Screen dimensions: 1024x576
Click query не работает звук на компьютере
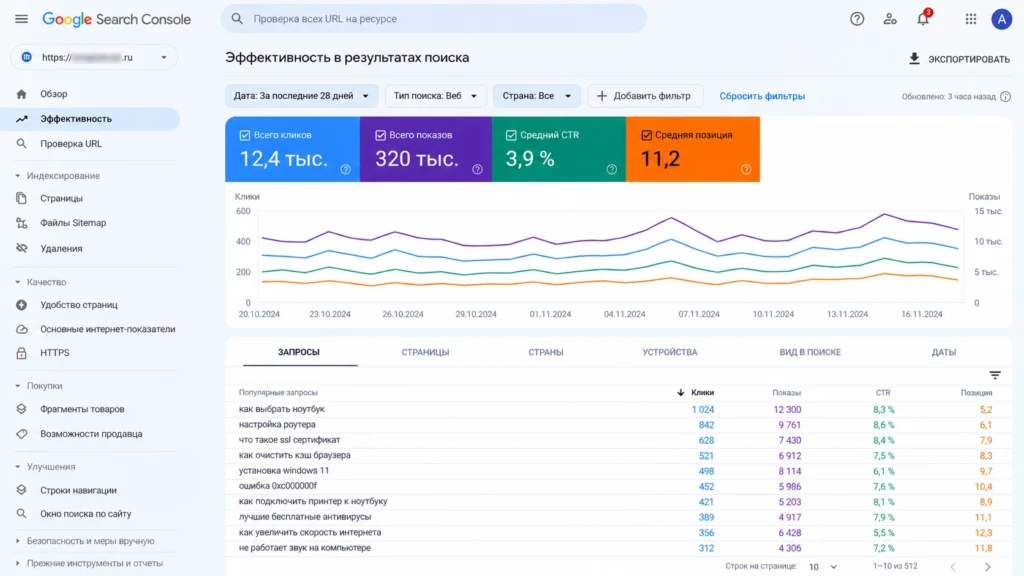pyautogui.click(x=304, y=547)
